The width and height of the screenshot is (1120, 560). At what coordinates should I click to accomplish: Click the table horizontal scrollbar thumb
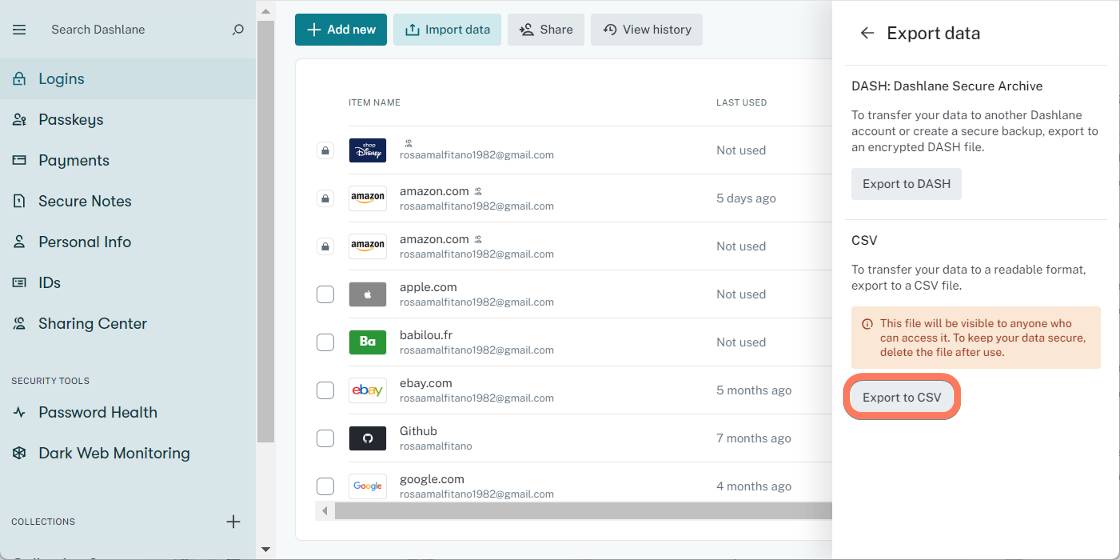pyautogui.click(x=583, y=511)
